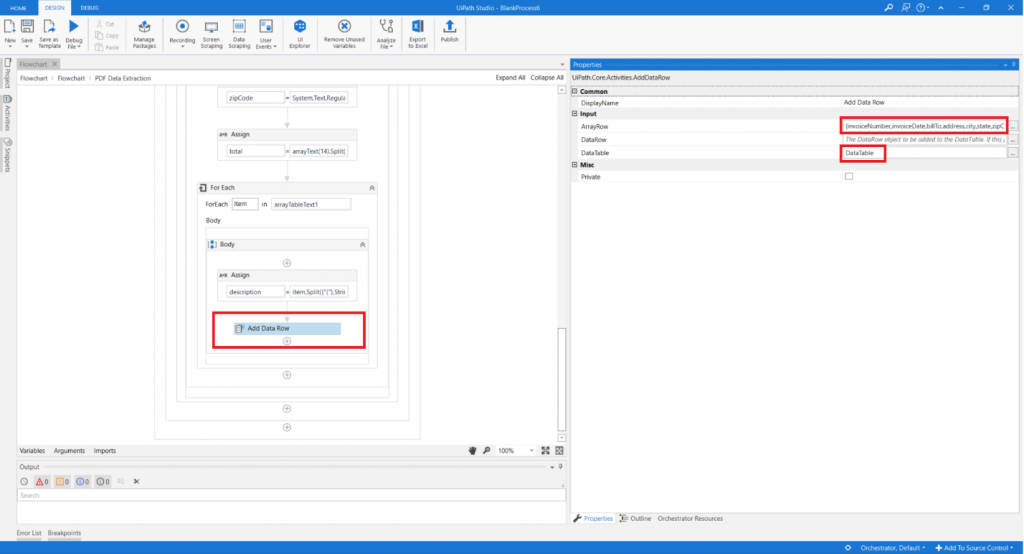Open the Project side panel
The image size is (1024, 554).
(8, 73)
